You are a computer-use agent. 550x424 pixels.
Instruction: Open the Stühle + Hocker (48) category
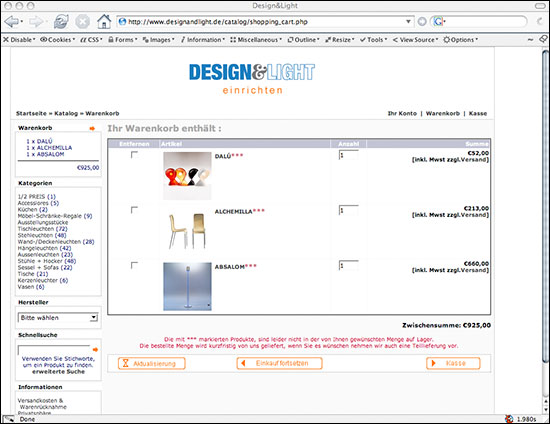47,261
